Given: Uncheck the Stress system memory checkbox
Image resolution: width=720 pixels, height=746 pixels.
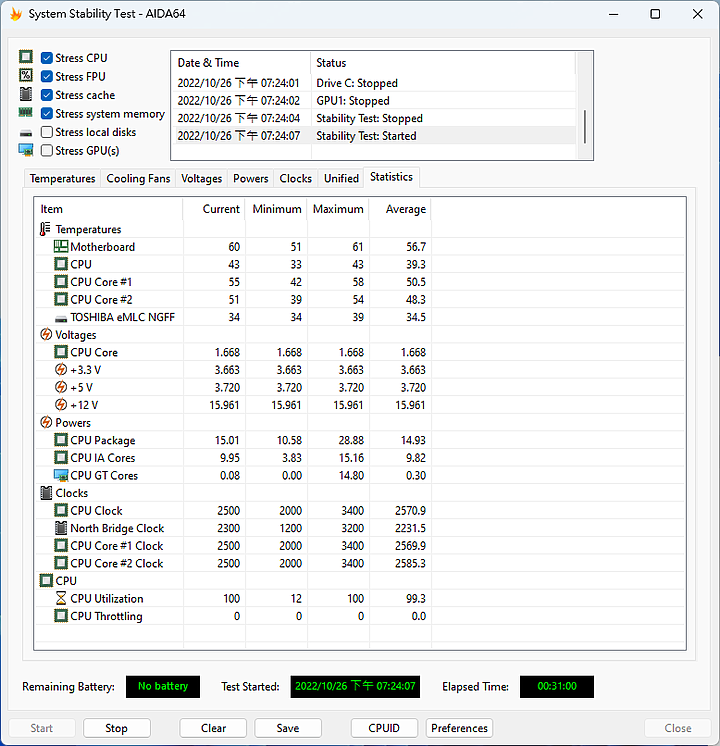Looking at the screenshot, I should (x=47, y=113).
